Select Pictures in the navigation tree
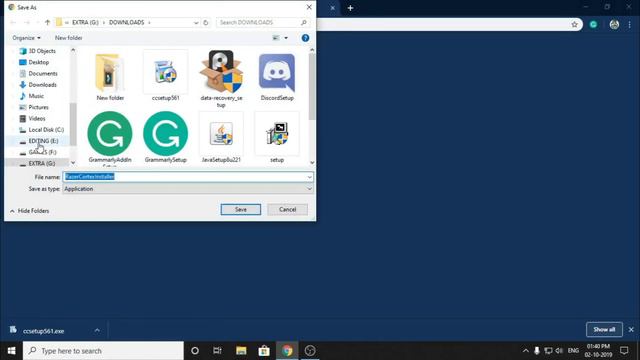Image resolution: width=640 pixels, height=360 pixels. coord(34,107)
